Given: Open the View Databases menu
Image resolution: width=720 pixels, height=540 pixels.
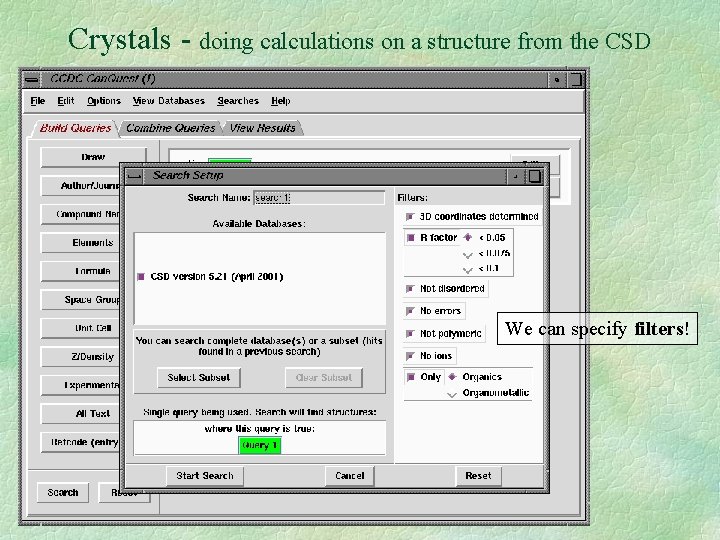Looking at the screenshot, I should (169, 101).
